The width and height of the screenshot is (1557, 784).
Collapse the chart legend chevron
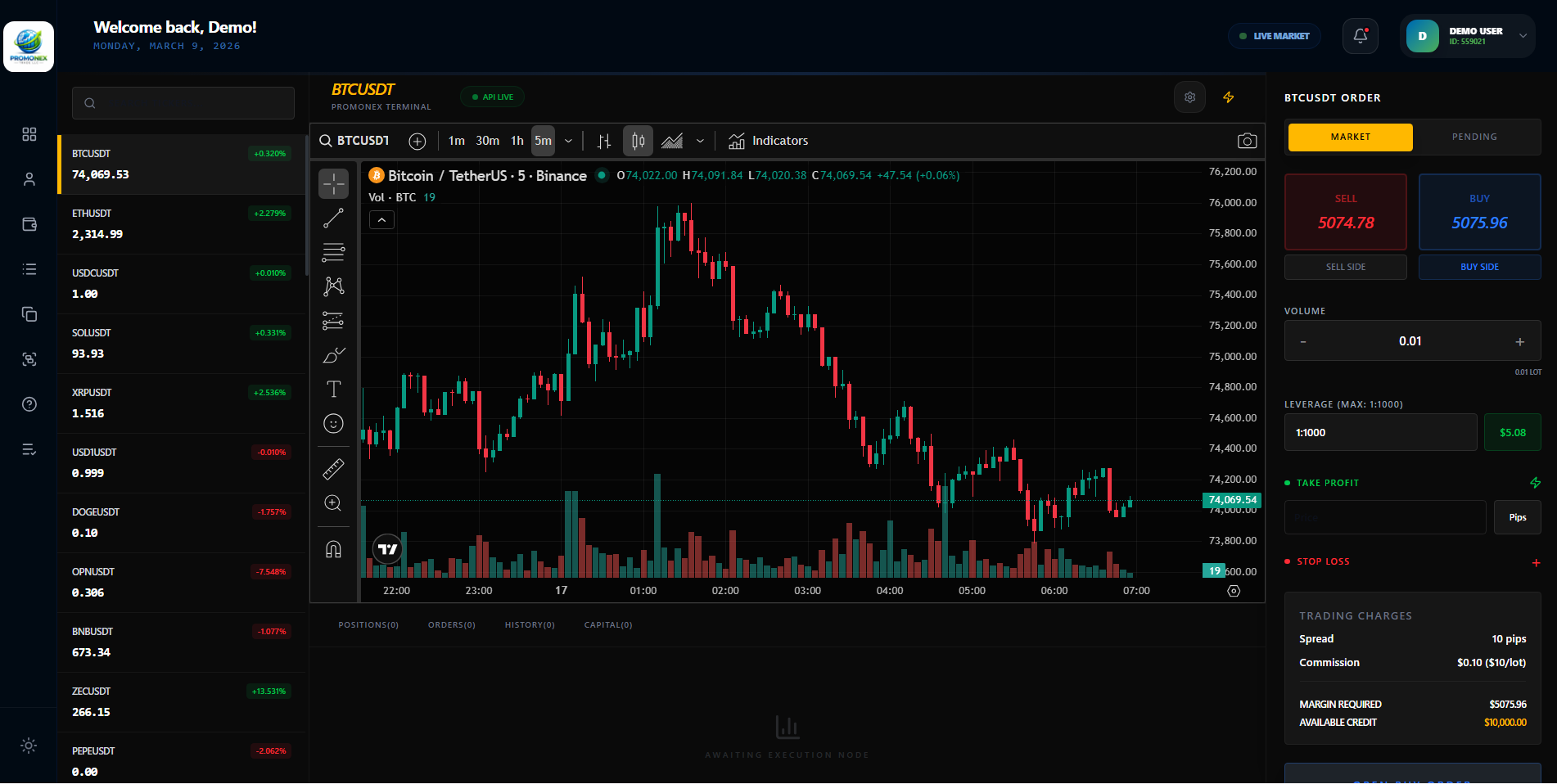click(381, 220)
